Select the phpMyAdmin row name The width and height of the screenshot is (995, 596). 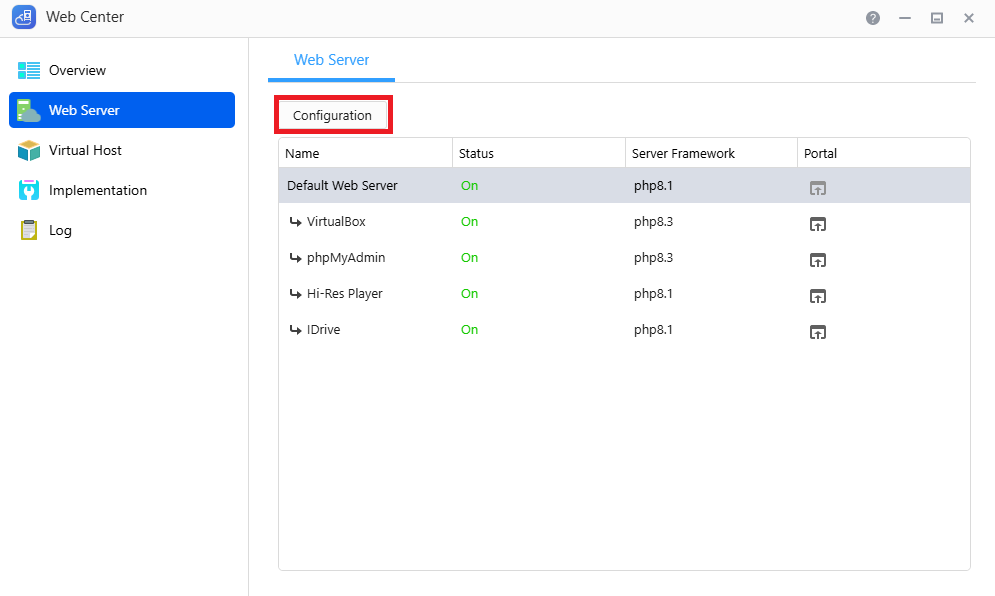point(346,258)
